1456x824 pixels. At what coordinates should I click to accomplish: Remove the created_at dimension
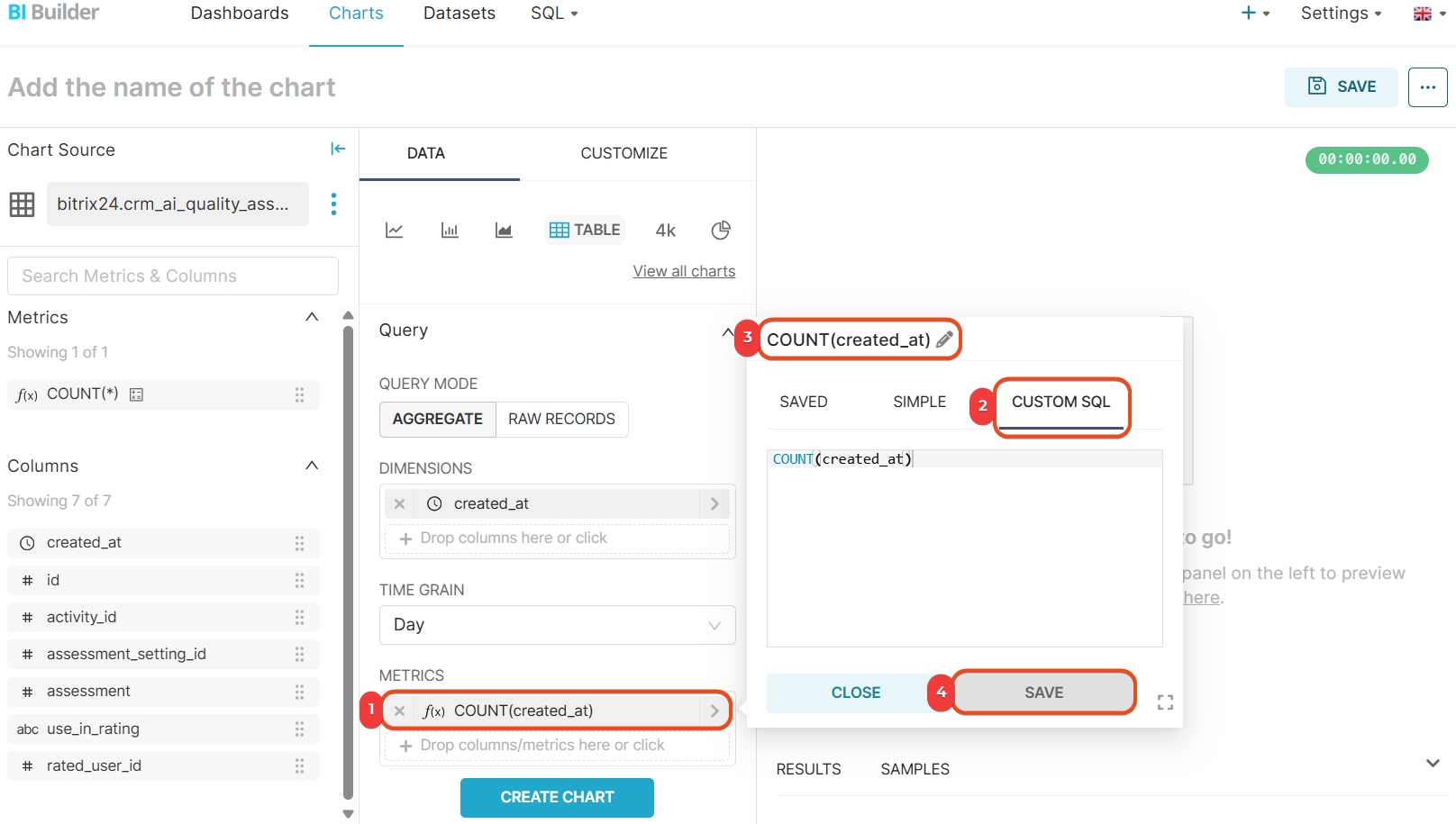pyautogui.click(x=400, y=504)
